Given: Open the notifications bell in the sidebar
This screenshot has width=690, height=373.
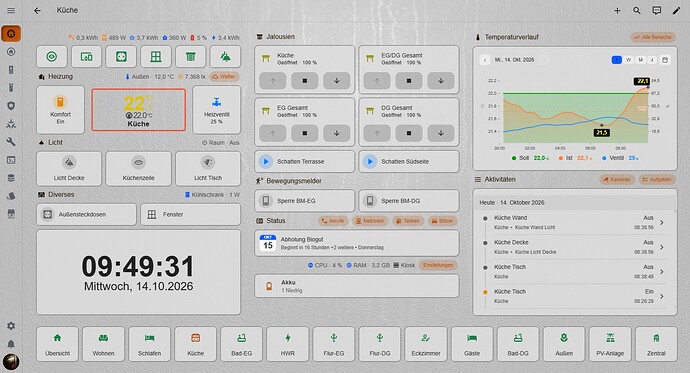Looking at the screenshot, I should [x=11, y=344].
